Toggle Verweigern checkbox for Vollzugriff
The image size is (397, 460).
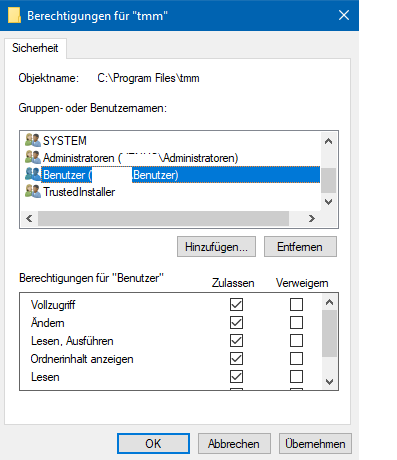pos(296,304)
